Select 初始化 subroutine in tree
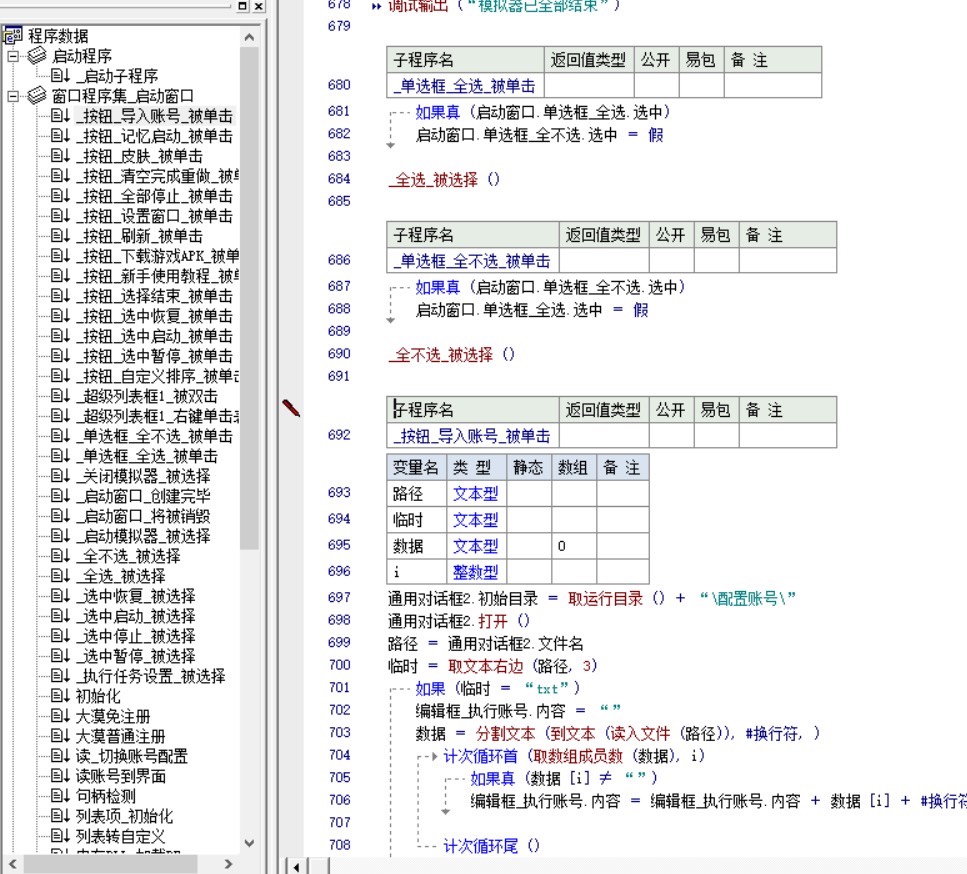 98,696
